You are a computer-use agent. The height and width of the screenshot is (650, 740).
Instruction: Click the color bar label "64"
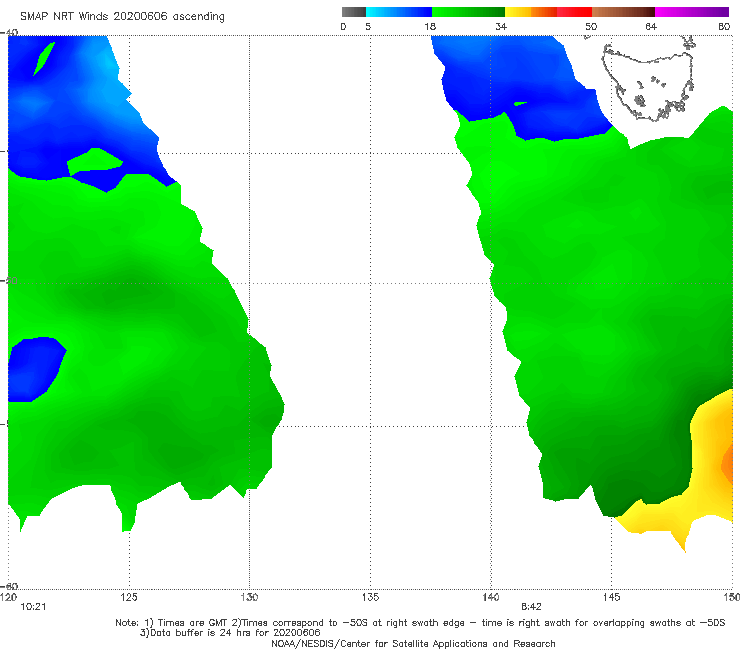[x=651, y=26]
